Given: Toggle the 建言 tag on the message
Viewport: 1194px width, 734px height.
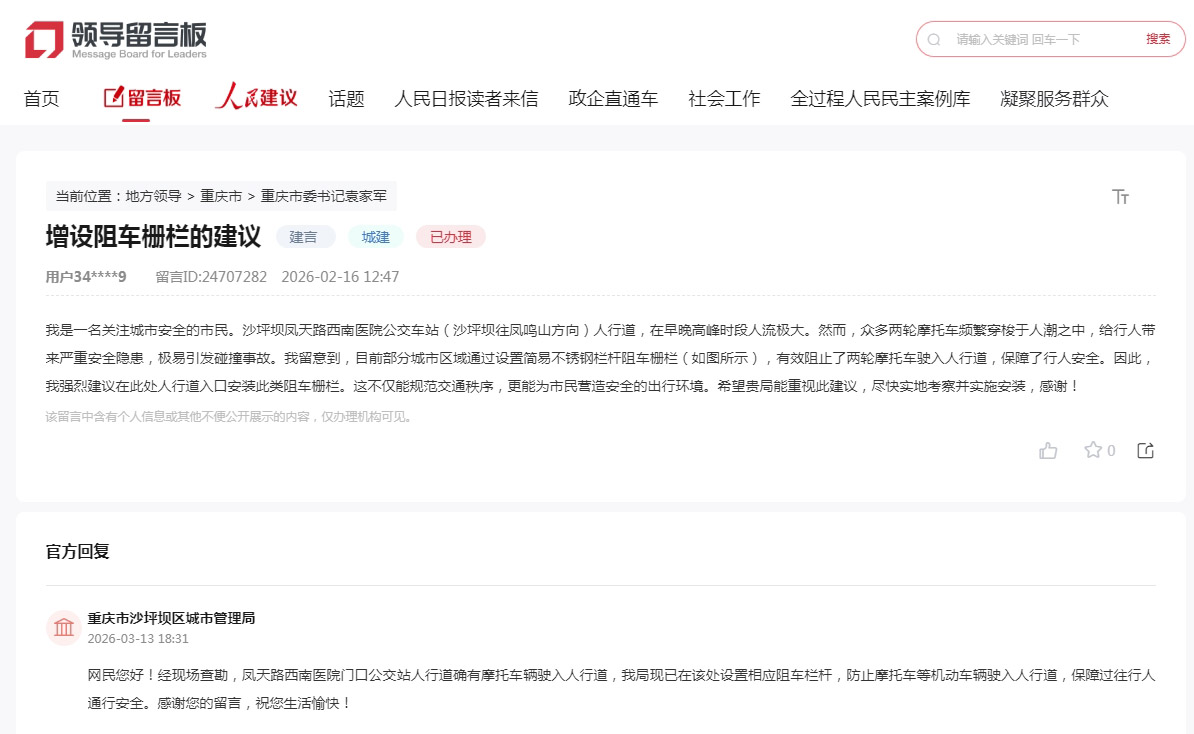Looking at the screenshot, I should (x=305, y=237).
